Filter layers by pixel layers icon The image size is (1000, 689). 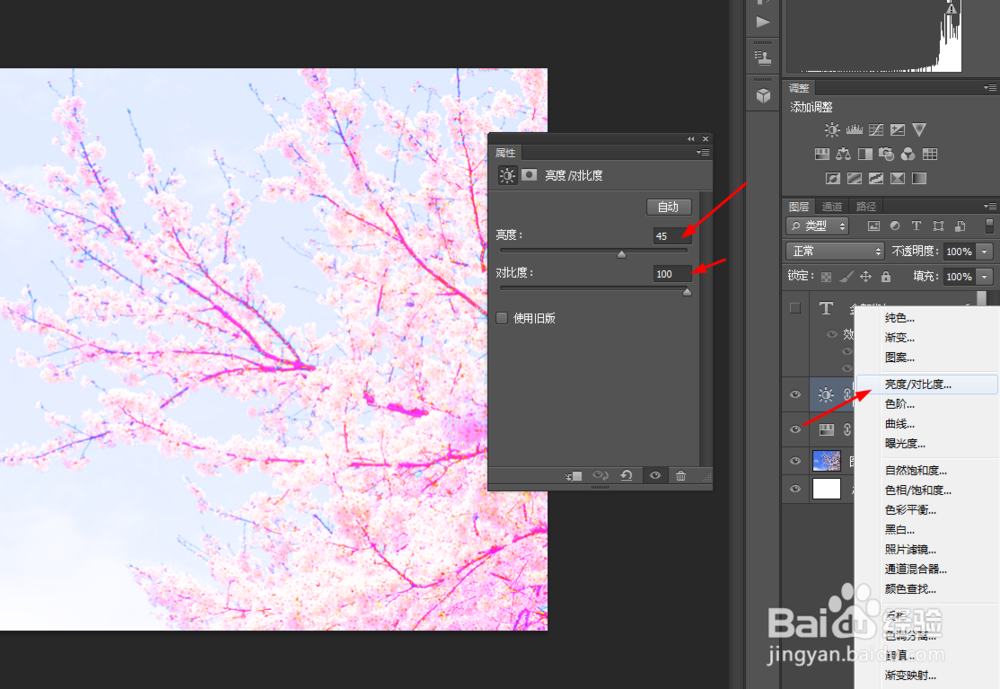coord(874,226)
